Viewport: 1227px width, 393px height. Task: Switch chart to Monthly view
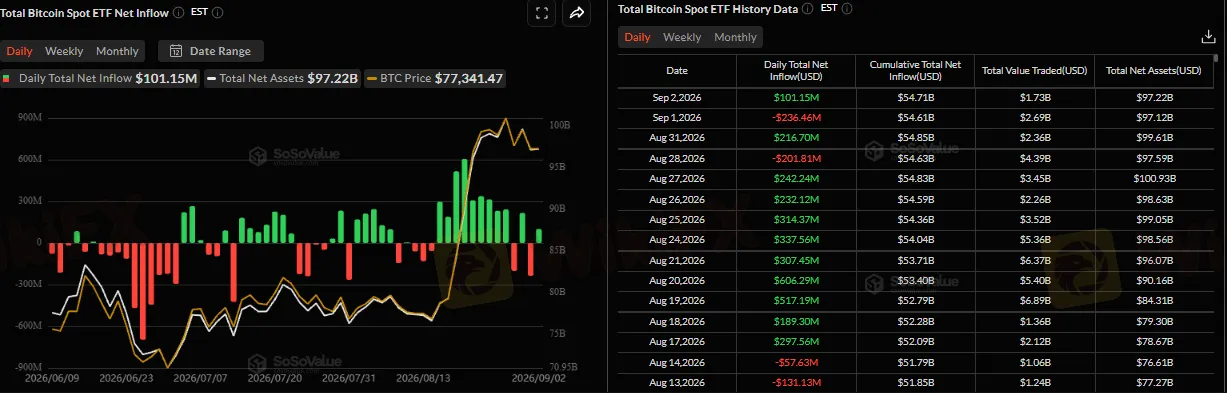pos(117,51)
